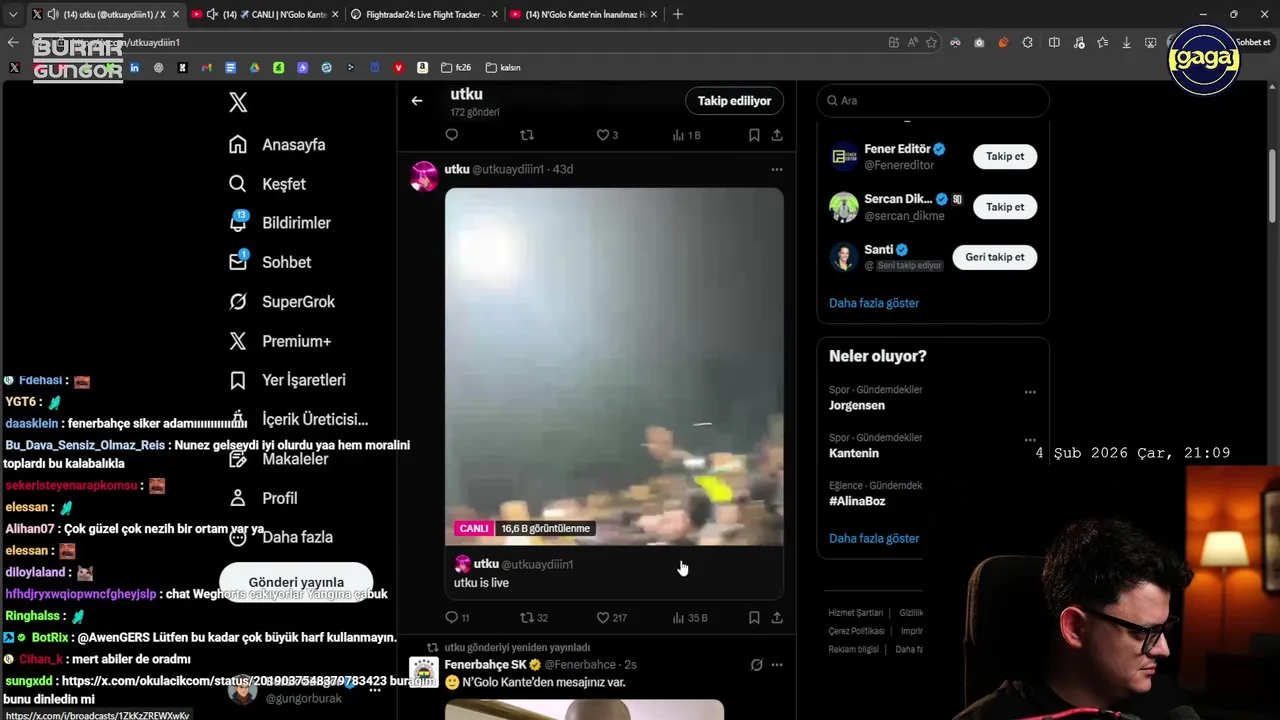
Task: Click Daha fazla göster under Neler oluyor
Action: (x=874, y=538)
